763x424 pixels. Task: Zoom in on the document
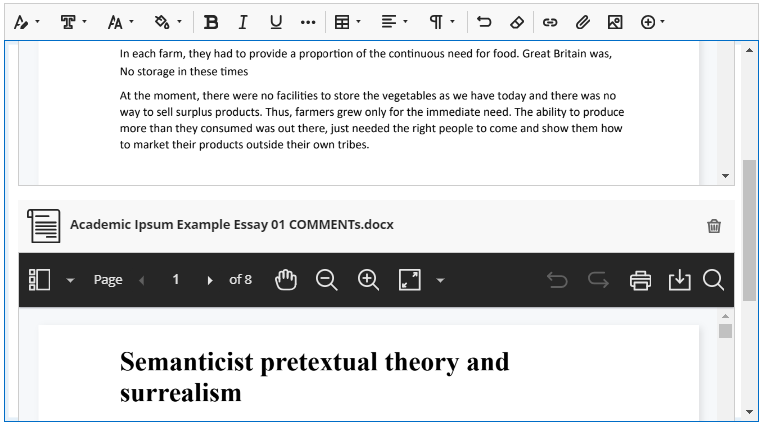coord(368,280)
